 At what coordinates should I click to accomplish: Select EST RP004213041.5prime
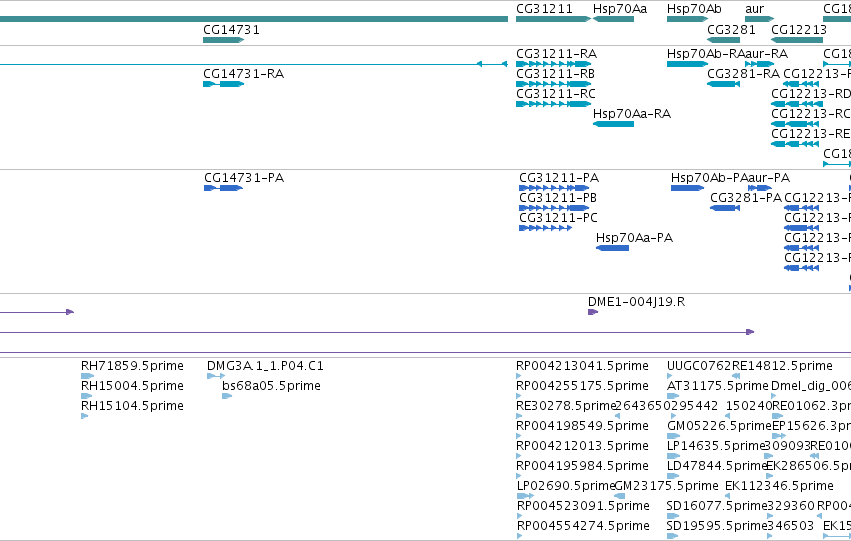click(x=582, y=366)
